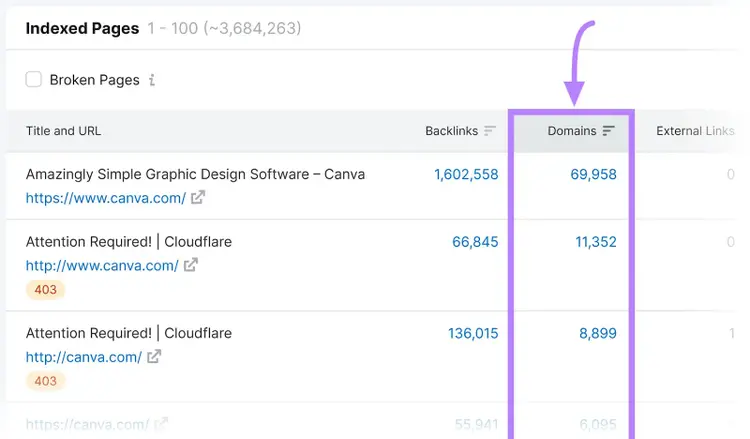Open backlinks count 1,602,558
Image resolution: width=750 pixels, height=439 pixels.
pos(466,175)
